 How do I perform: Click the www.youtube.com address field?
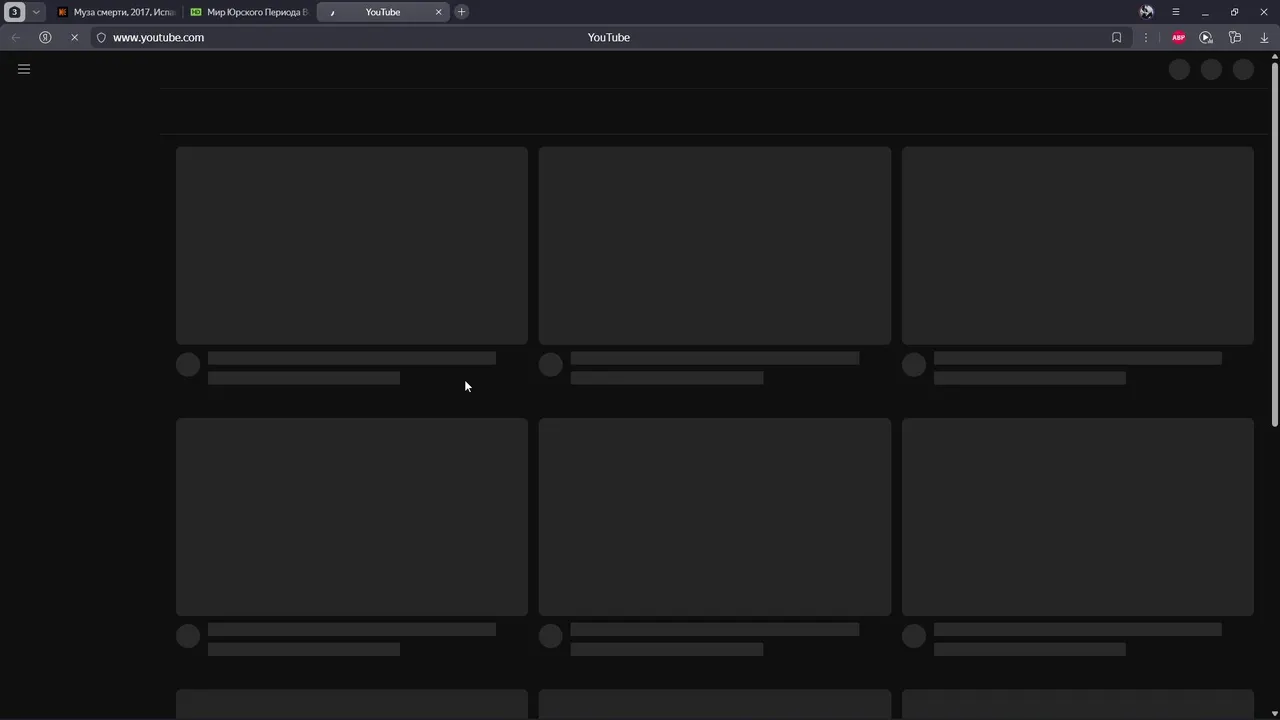click(158, 37)
